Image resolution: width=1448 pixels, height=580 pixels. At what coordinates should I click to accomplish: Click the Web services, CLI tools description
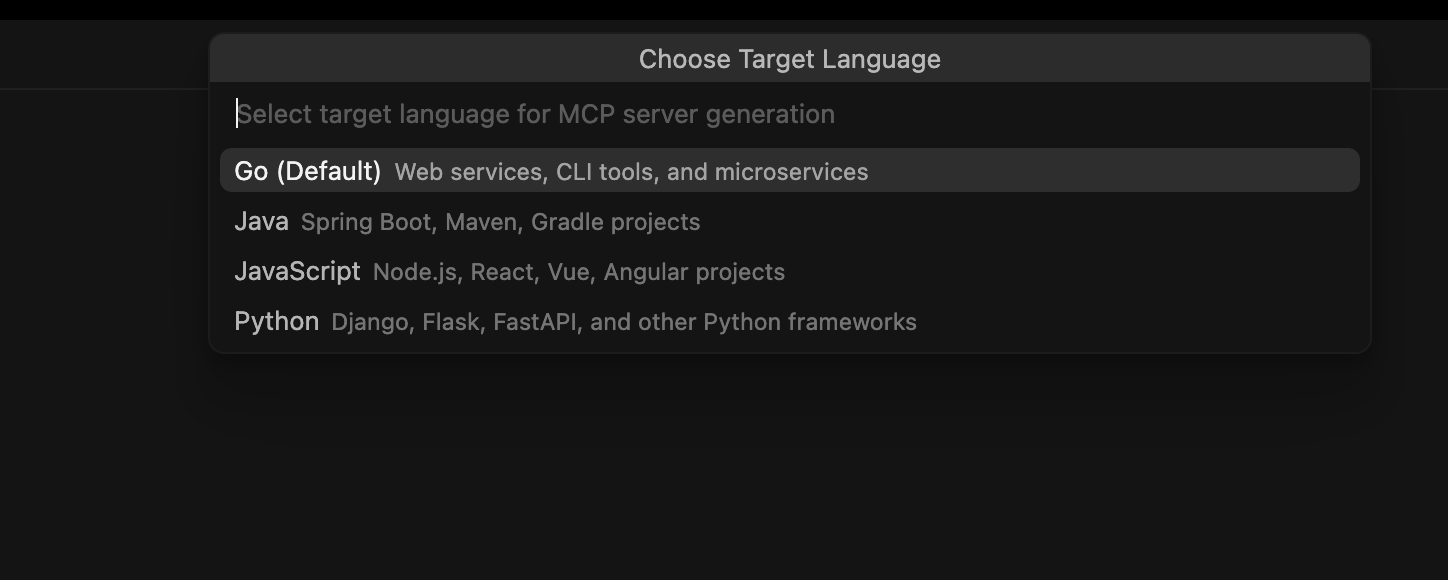(x=630, y=171)
